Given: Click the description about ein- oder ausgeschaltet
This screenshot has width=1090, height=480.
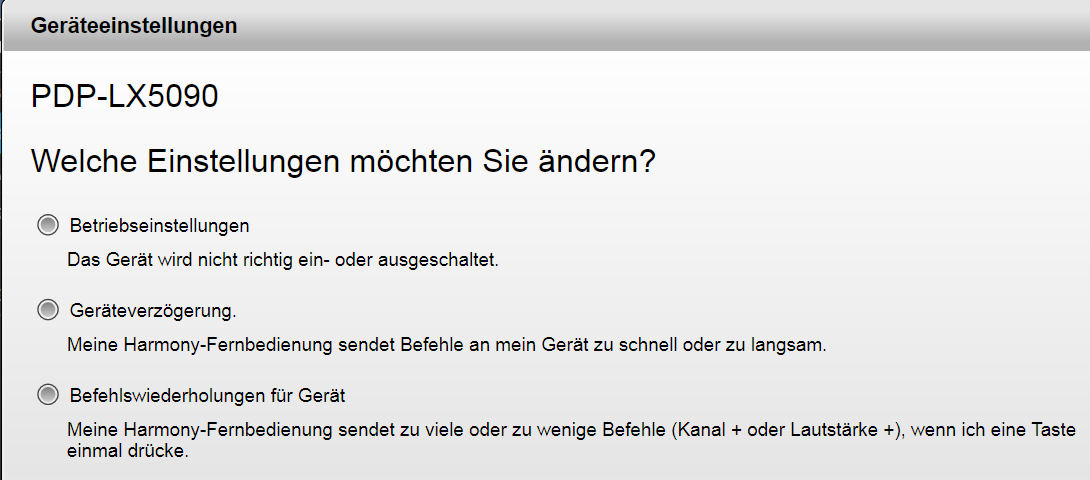Looking at the screenshot, I should [282, 260].
